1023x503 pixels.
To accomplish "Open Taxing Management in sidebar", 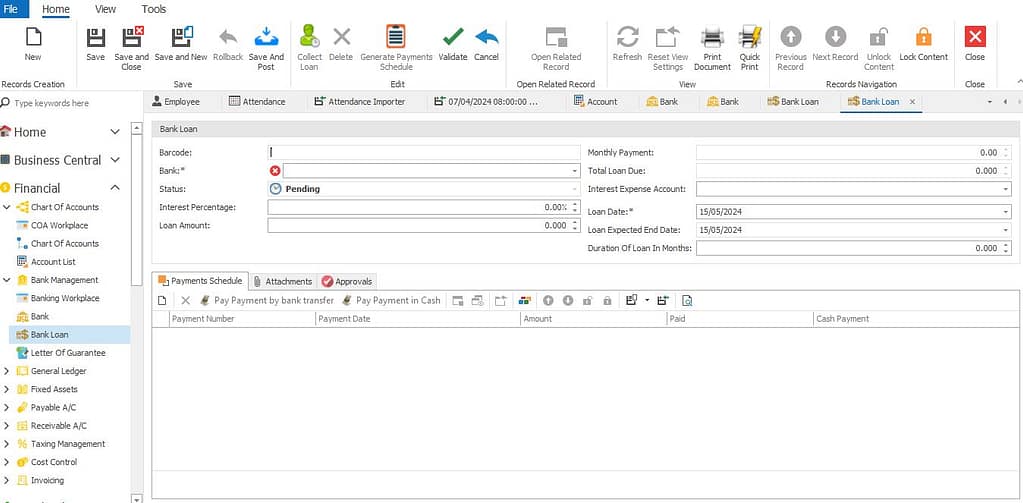I will click(68, 444).
